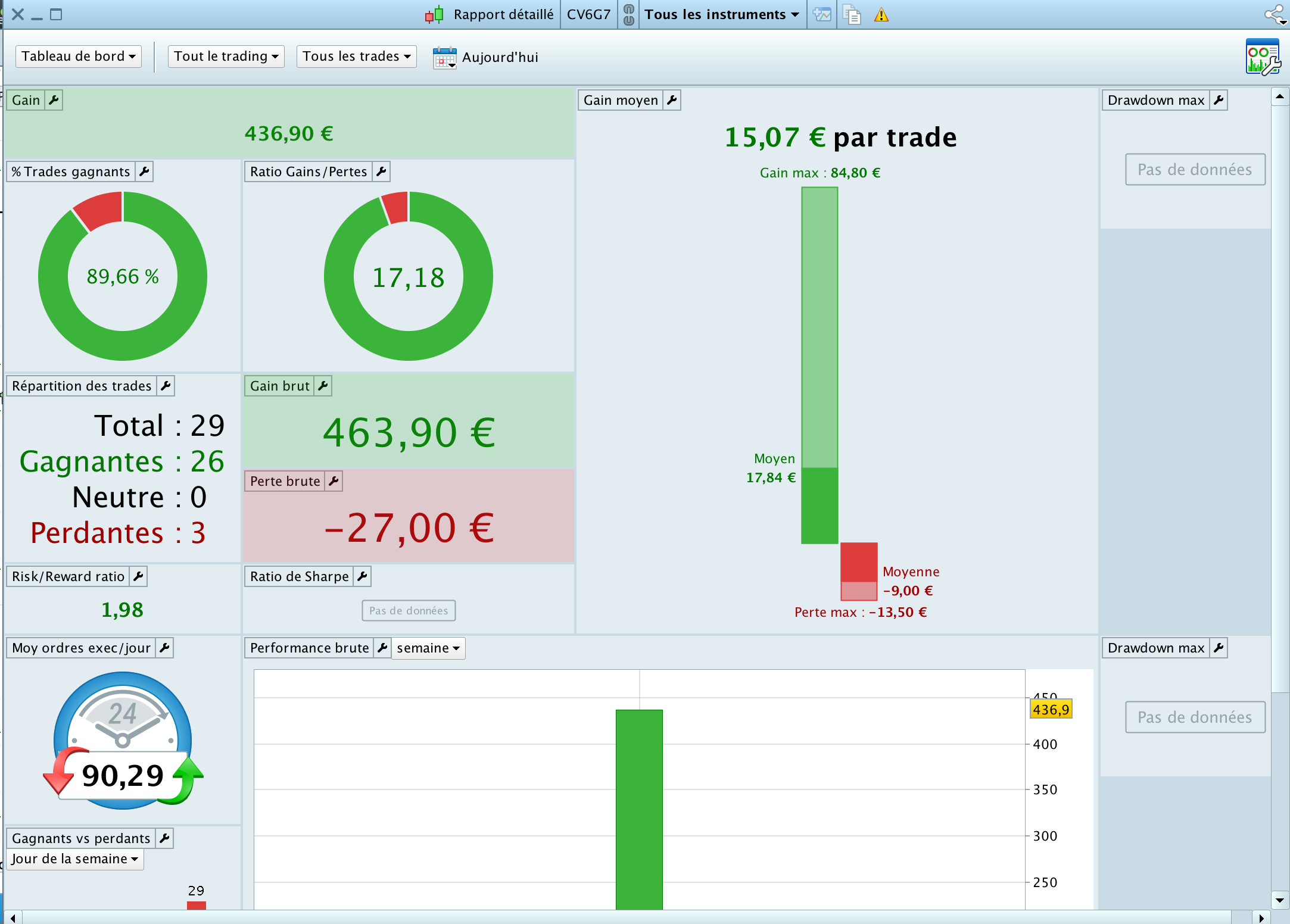Click the yellow warning triangle icon
The height and width of the screenshot is (924, 1290).
click(x=881, y=15)
